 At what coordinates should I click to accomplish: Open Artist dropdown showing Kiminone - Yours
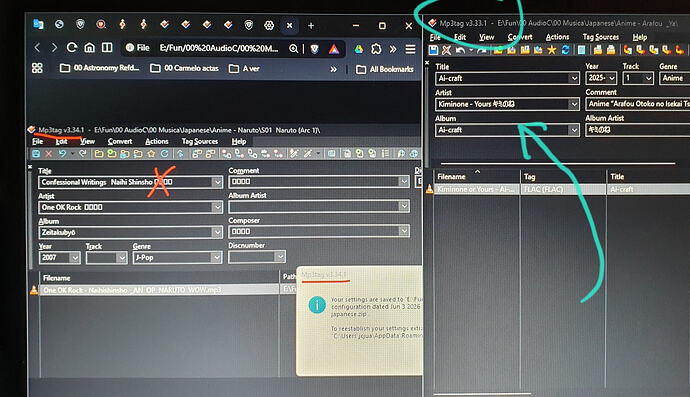(x=573, y=104)
